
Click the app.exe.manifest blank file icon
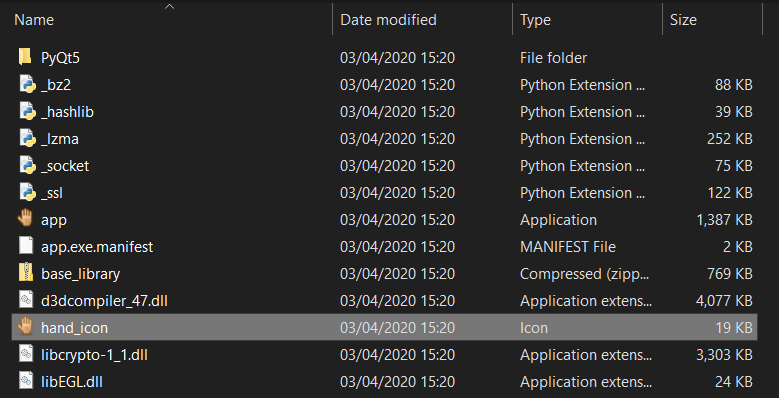25,246
